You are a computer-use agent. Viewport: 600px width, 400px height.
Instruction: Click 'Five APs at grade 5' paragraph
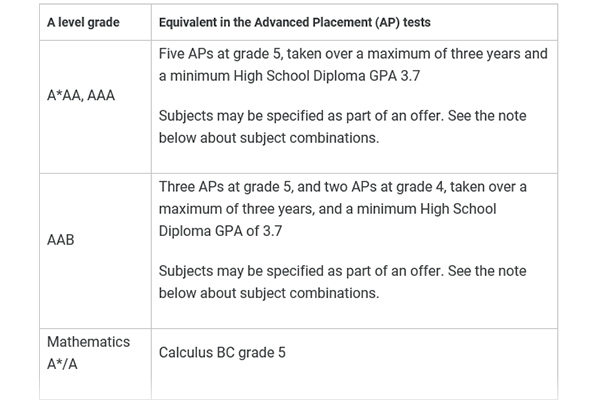353,65
